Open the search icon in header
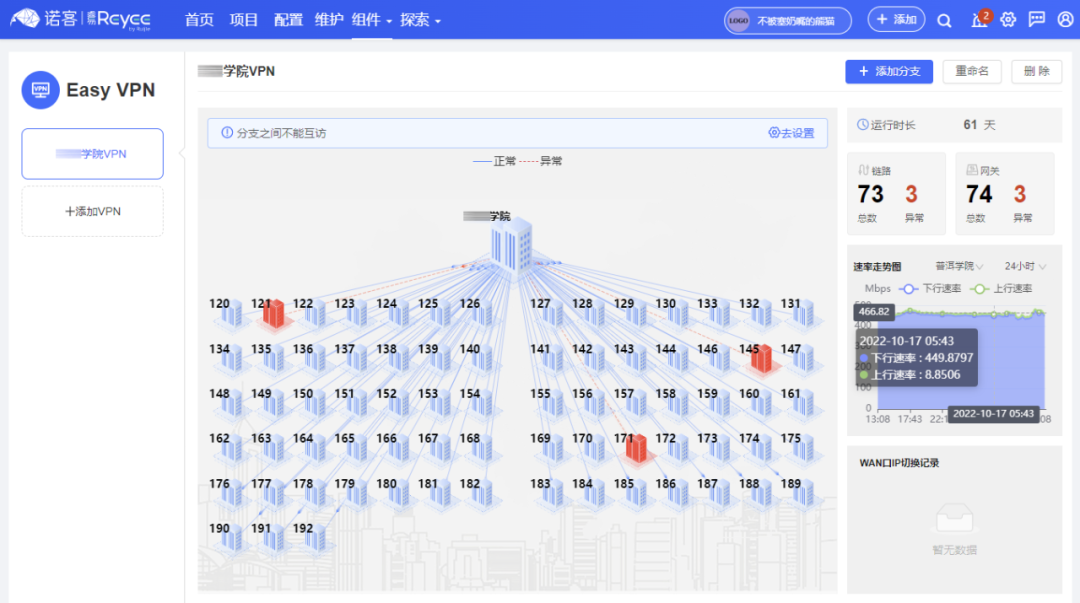The width and height of the screenshot is (1080, 603). (x=944, y=21)
